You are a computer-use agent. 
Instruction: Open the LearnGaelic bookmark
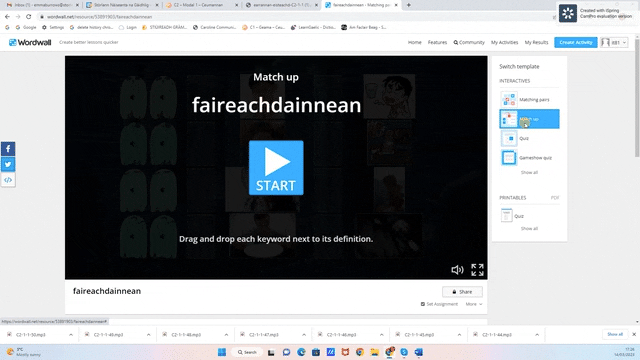(x=313, y=27)
